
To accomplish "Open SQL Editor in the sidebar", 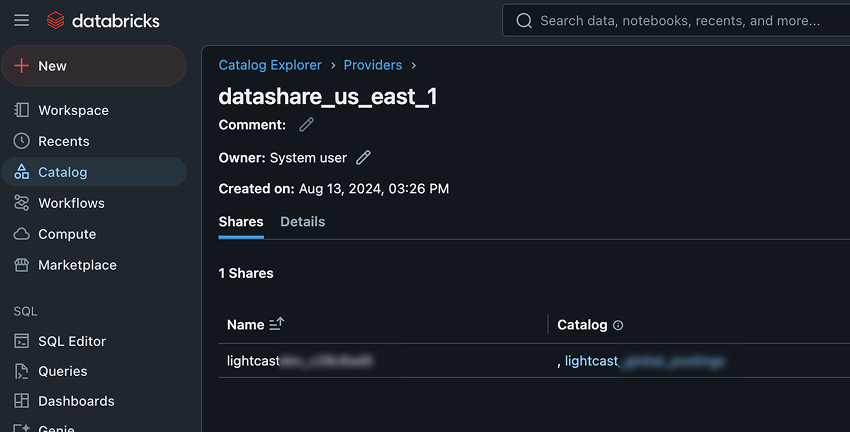I will click(x=94, y=341).
